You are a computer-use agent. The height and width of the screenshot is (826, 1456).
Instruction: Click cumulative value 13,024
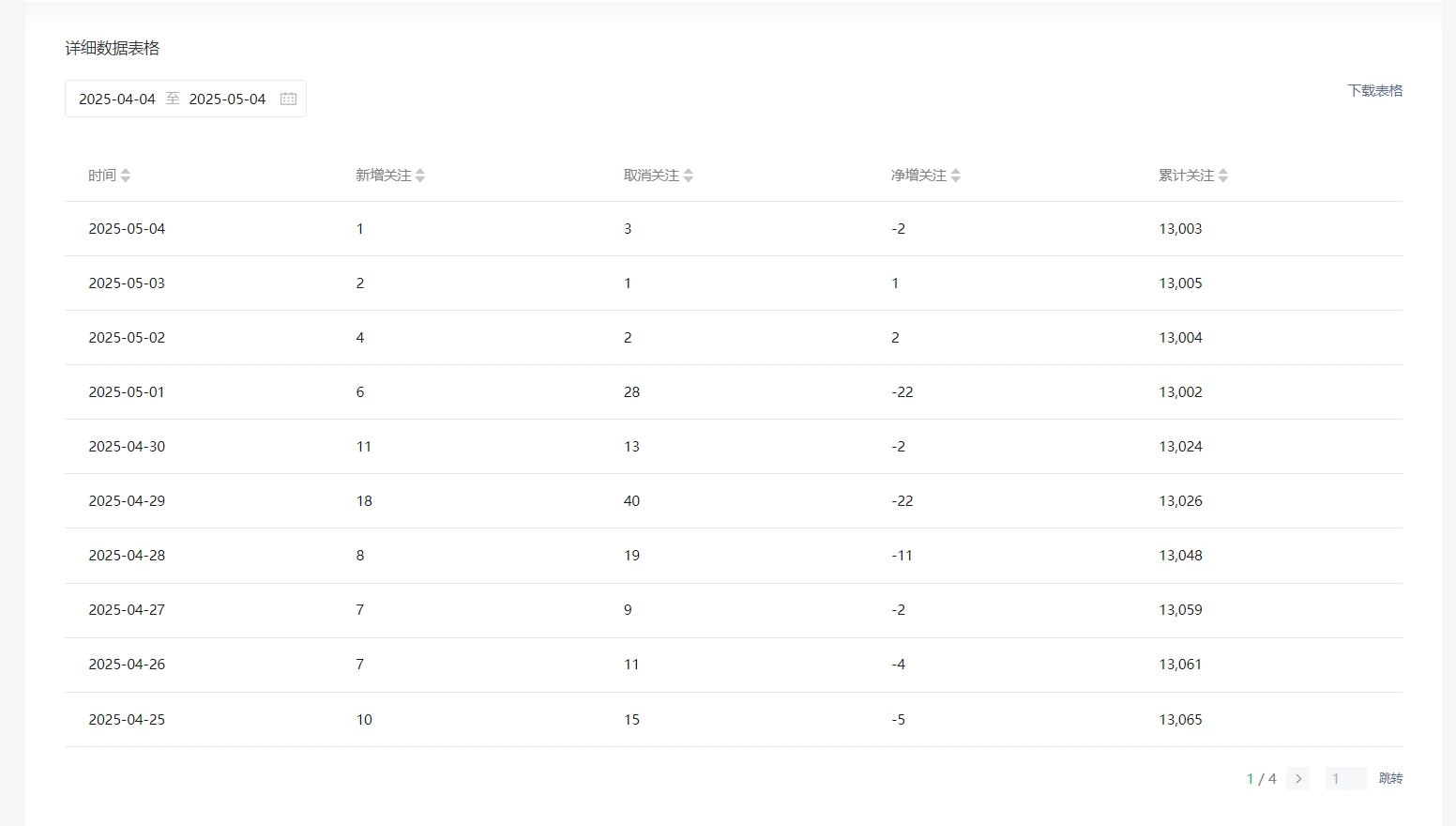[x=1180, y=447]
